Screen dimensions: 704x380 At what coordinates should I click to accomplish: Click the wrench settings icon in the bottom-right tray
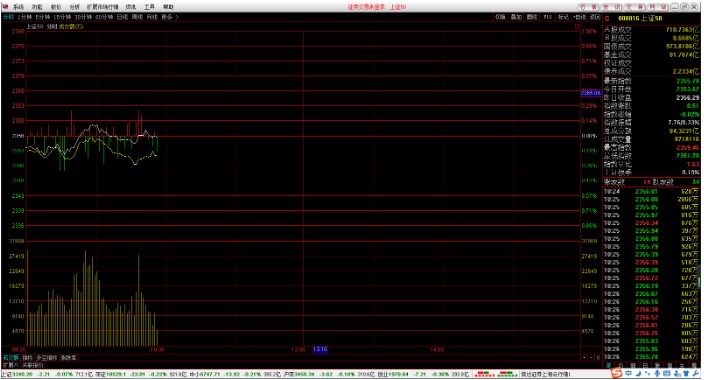(x=696, y=373)
